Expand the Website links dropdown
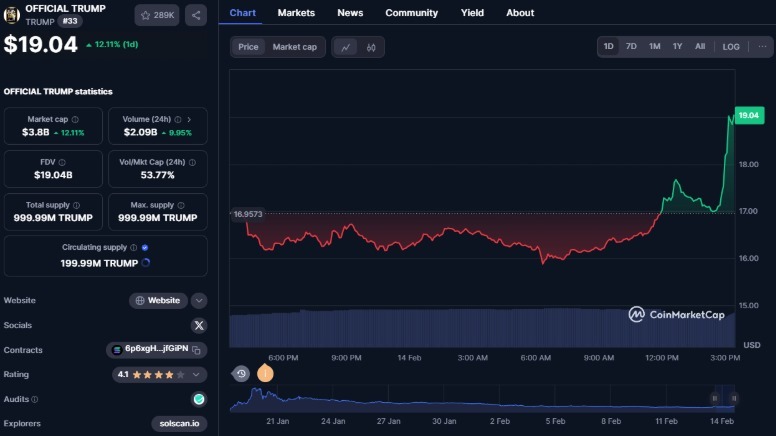The width and height of the screenshot is (776, 436). [x=199, y=300]
